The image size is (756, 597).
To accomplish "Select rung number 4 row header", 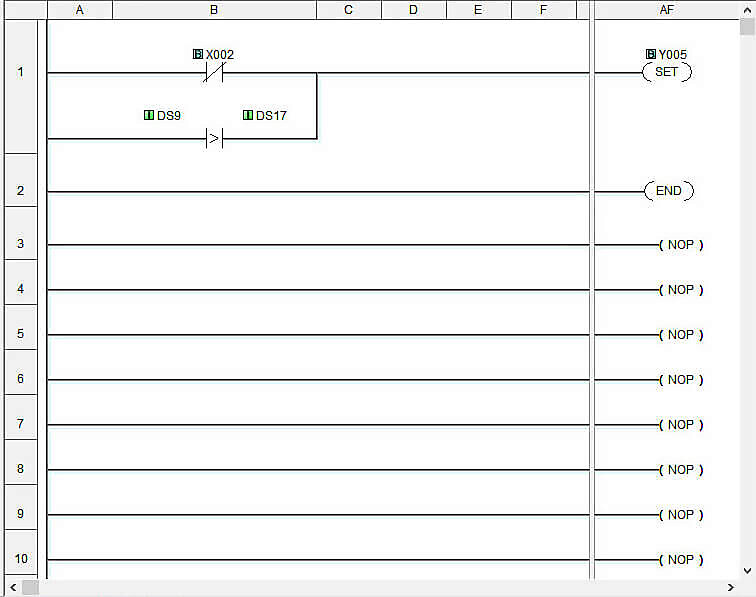I will pyautogui.click(x=21, y=282).
